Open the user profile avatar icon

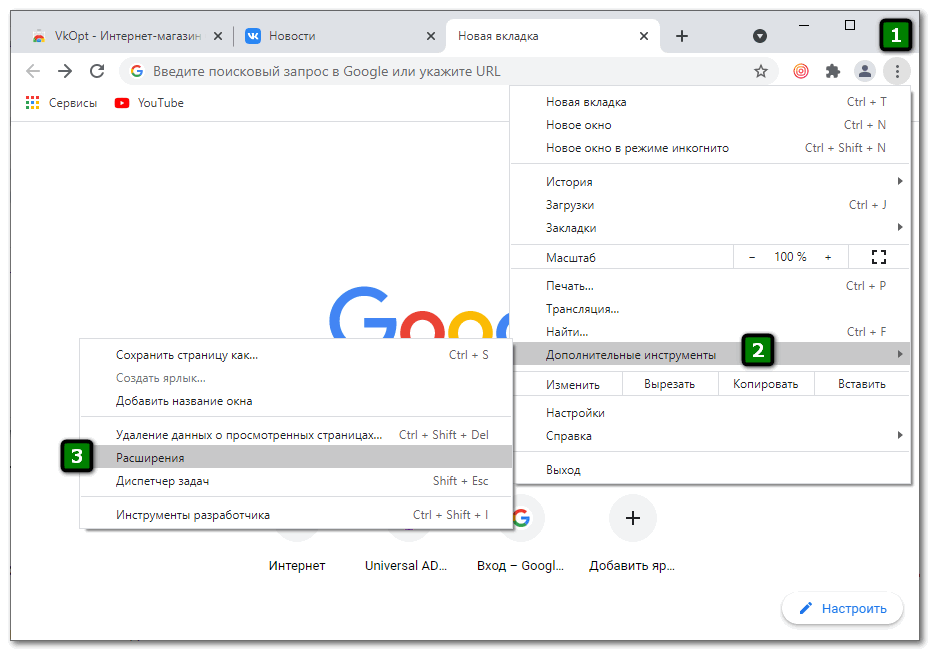tap(865, 72)
